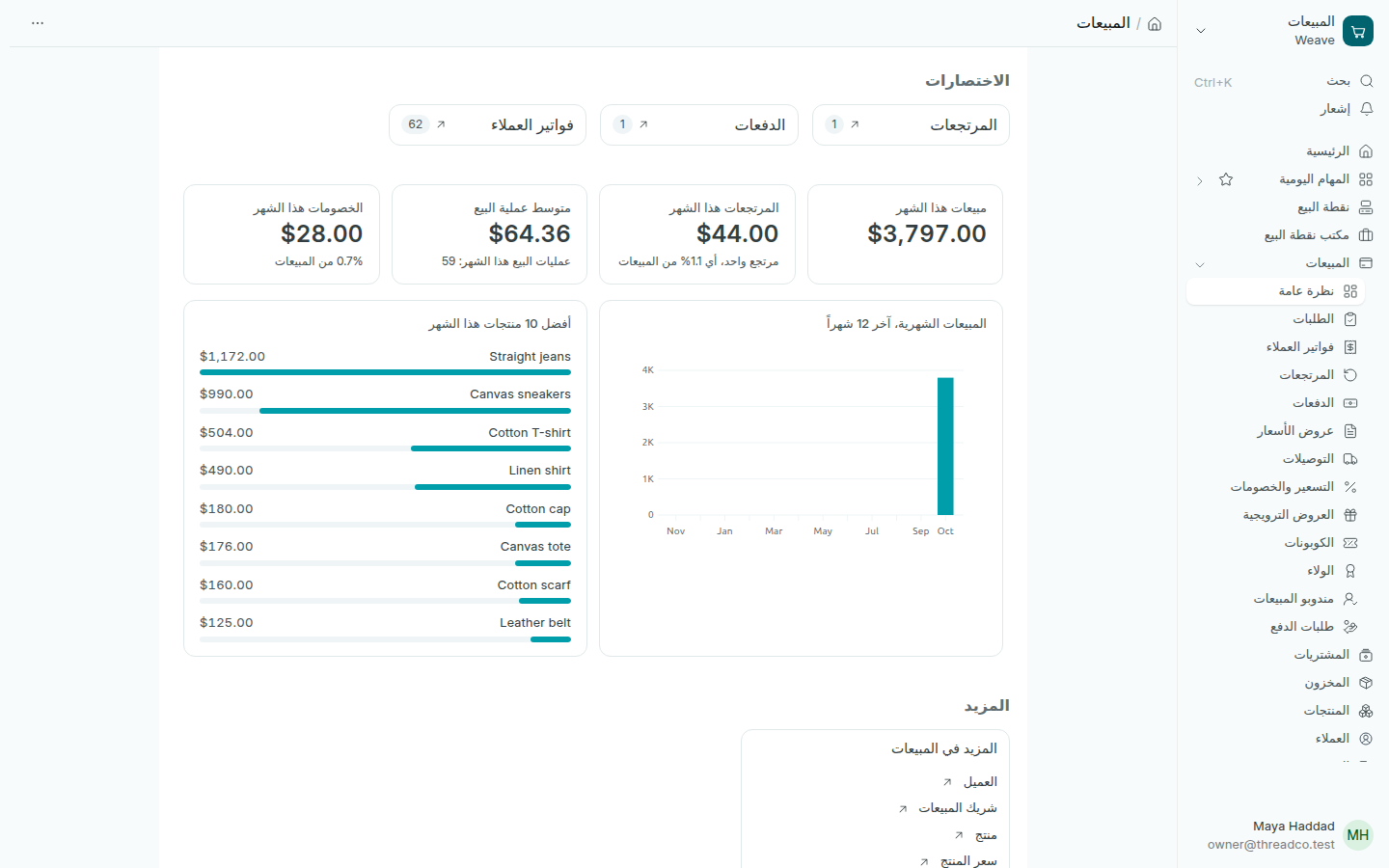Click the المرتجعات return arrow icon in sidebar
Viewport: 1389px width, 868px height.
click(1350, 375)
